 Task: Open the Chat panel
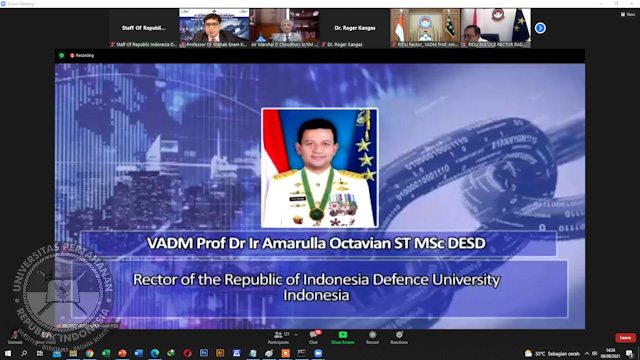coord(313,338)
